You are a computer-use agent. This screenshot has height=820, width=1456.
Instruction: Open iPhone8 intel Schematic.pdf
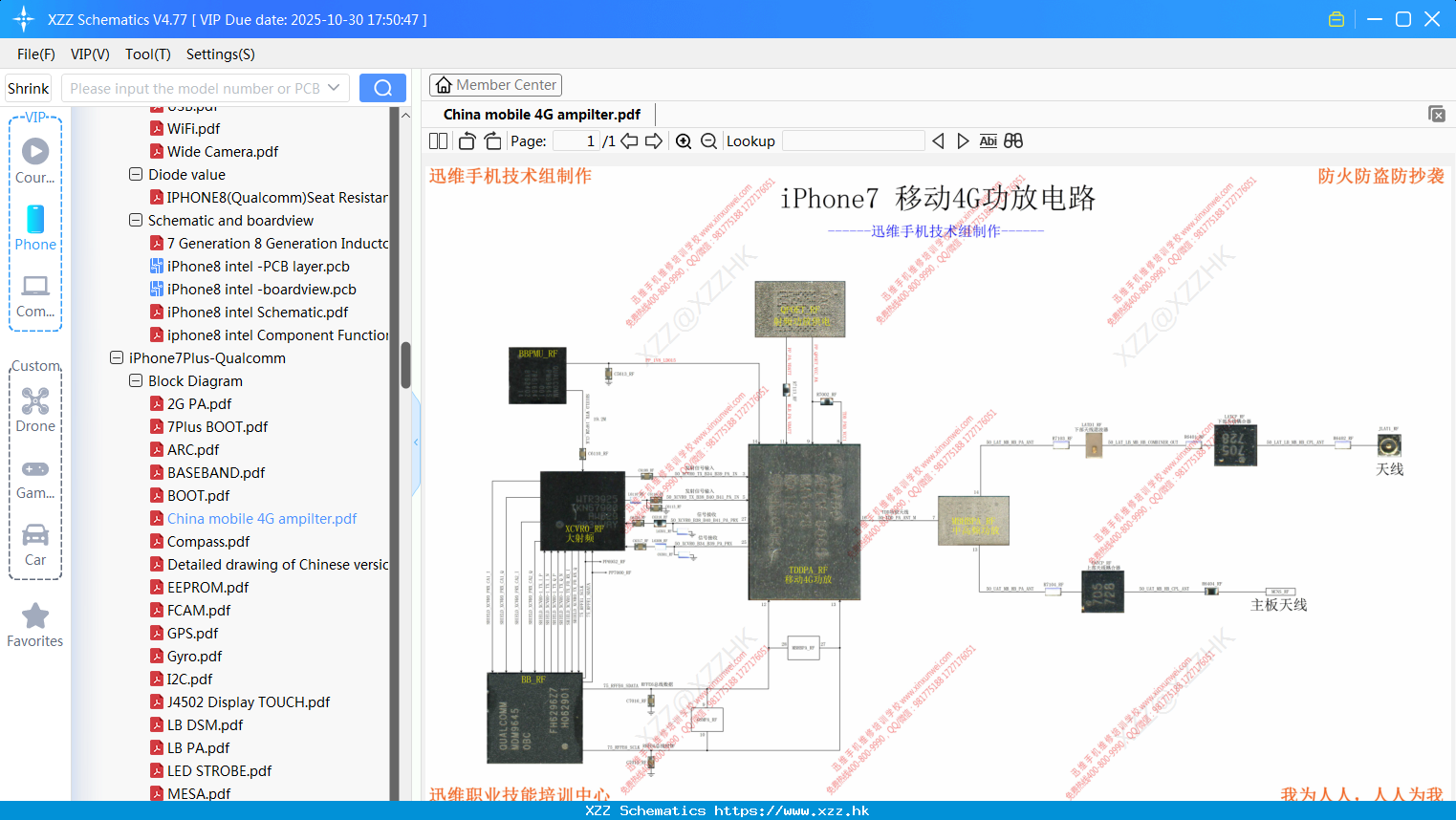[257, 312]
